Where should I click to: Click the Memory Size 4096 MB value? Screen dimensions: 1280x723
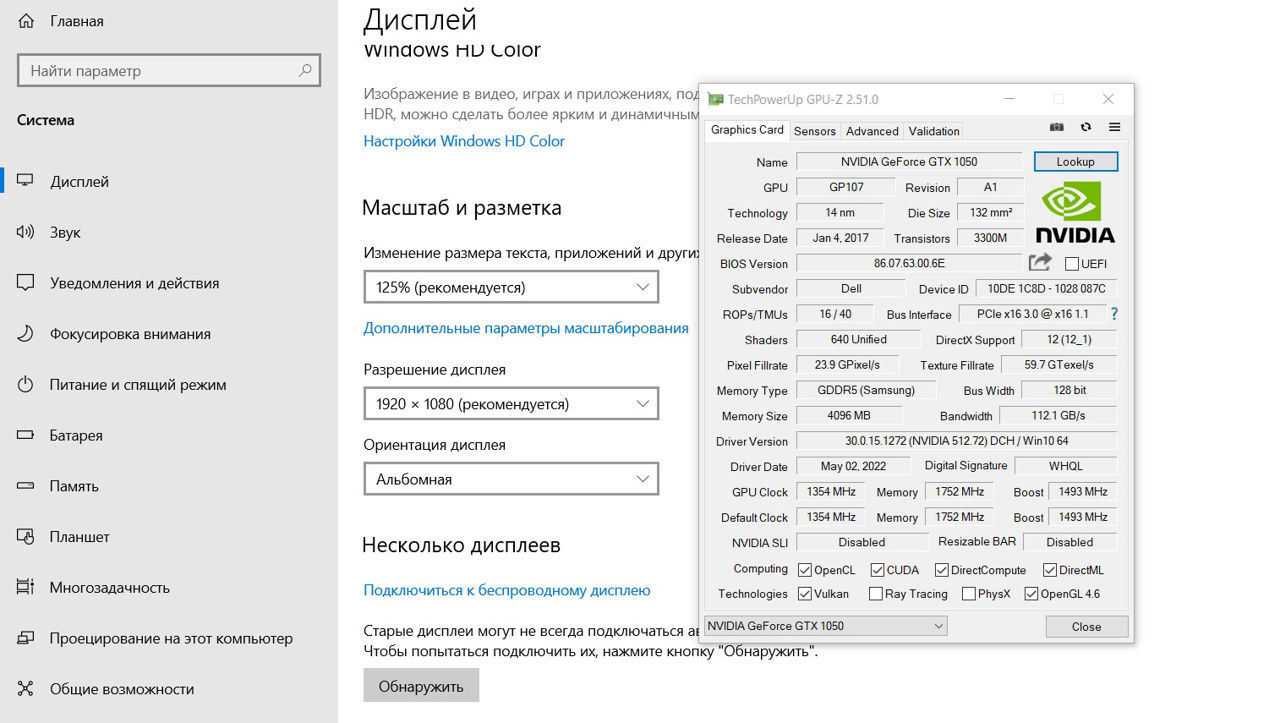pos(849,415)
